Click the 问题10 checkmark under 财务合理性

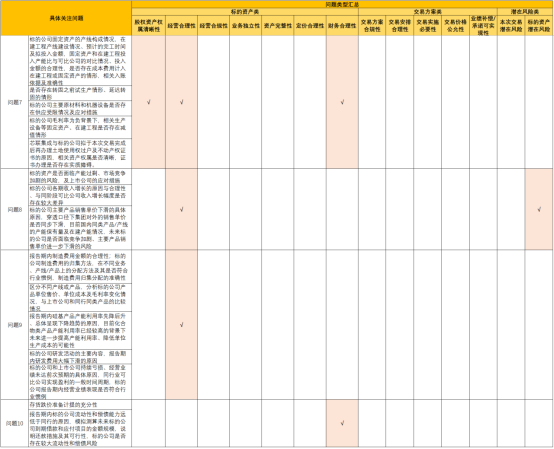tap(342, 423)
